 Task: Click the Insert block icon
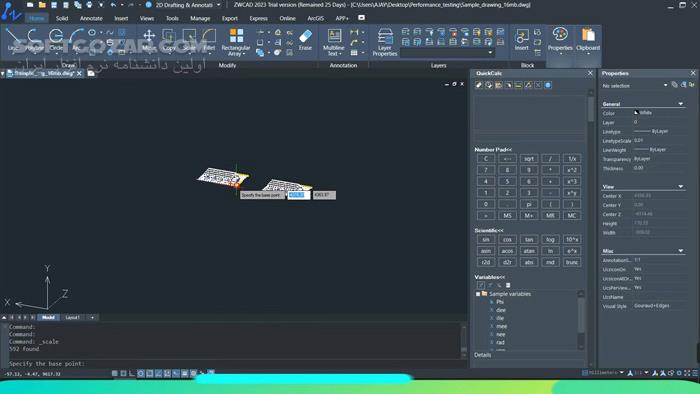521,40
